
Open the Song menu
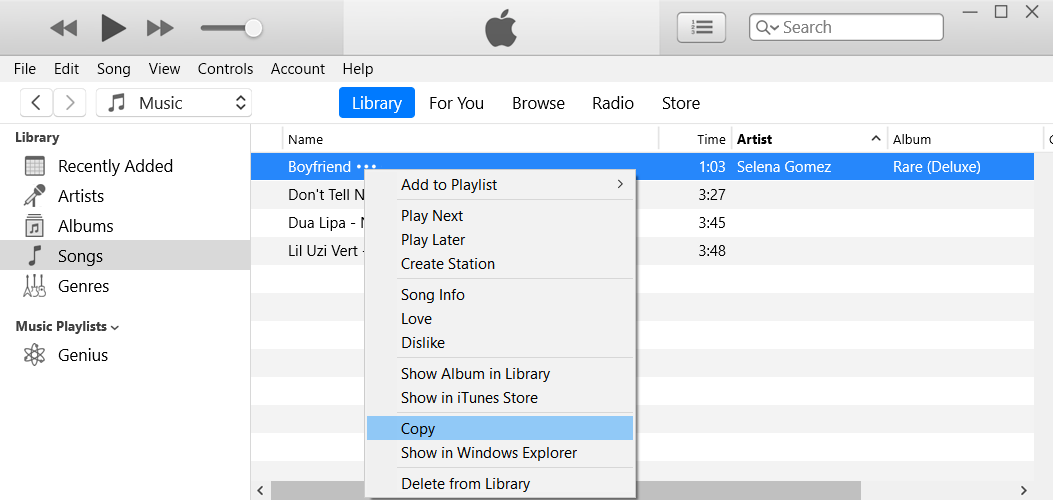(113, 68)
